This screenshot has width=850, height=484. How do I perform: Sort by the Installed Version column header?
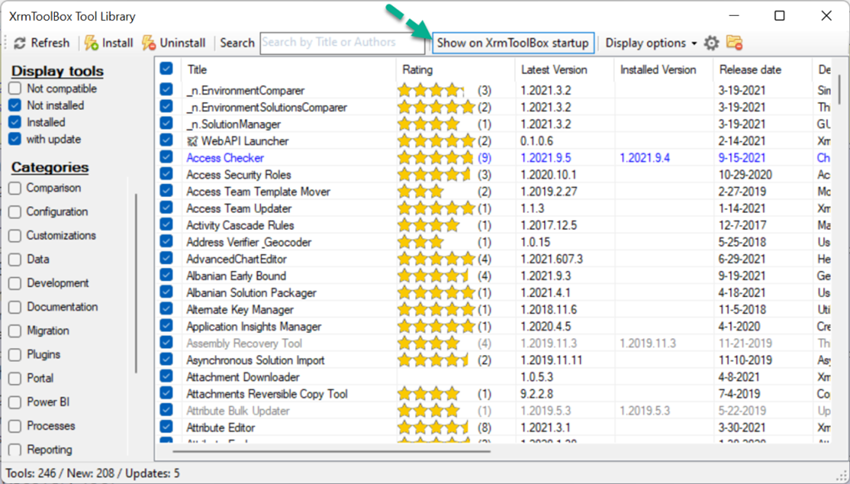[664, 69]
